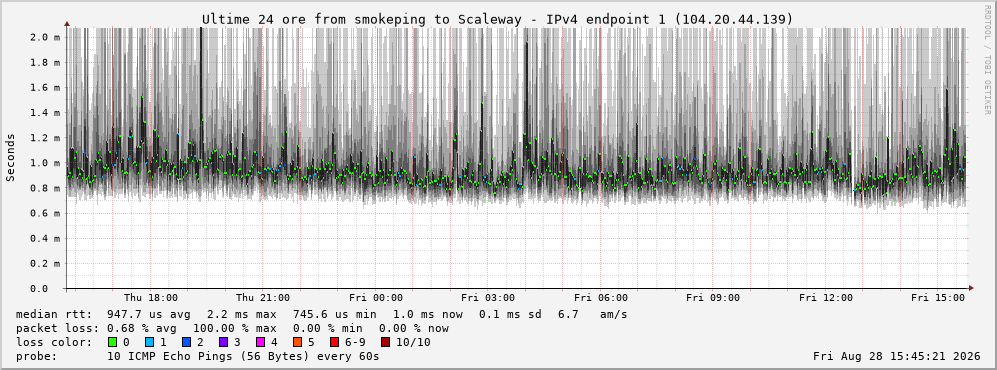Click the purple loss color 3 swatch
This screenshot has height=370, width=997.
(x=222, y=342)
